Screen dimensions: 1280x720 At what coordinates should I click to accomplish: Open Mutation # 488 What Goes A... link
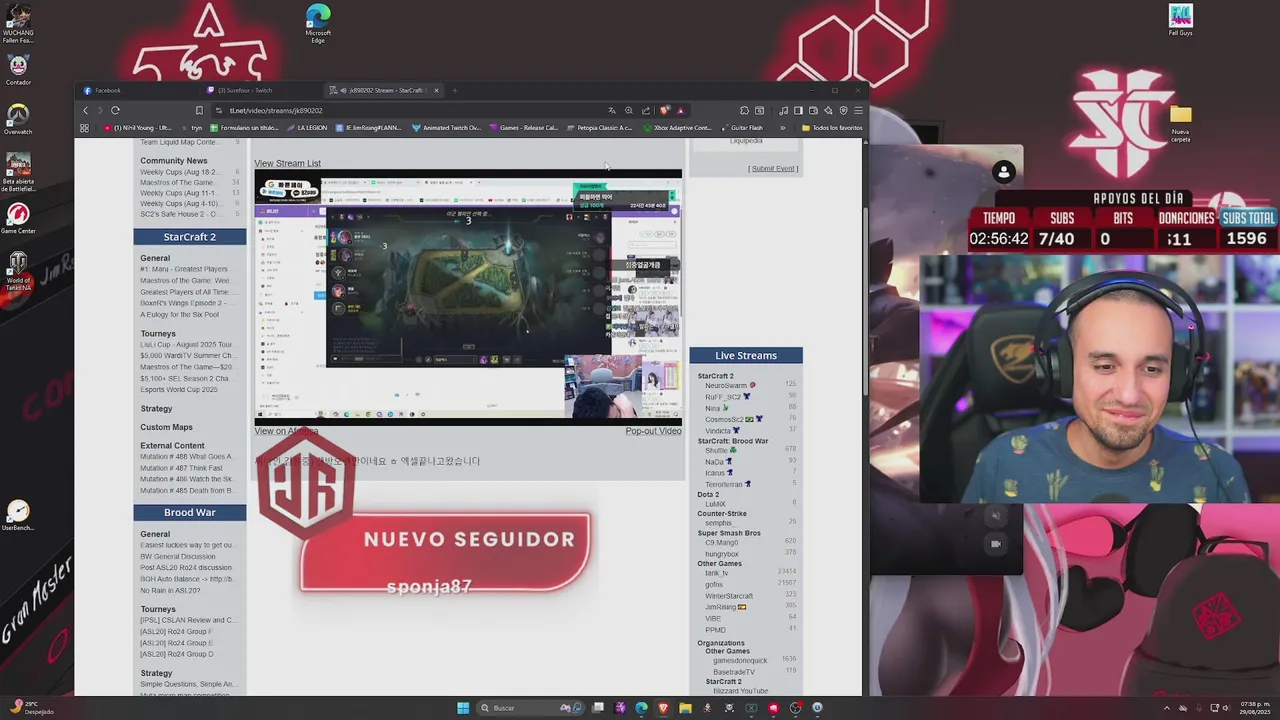(185, 457)
